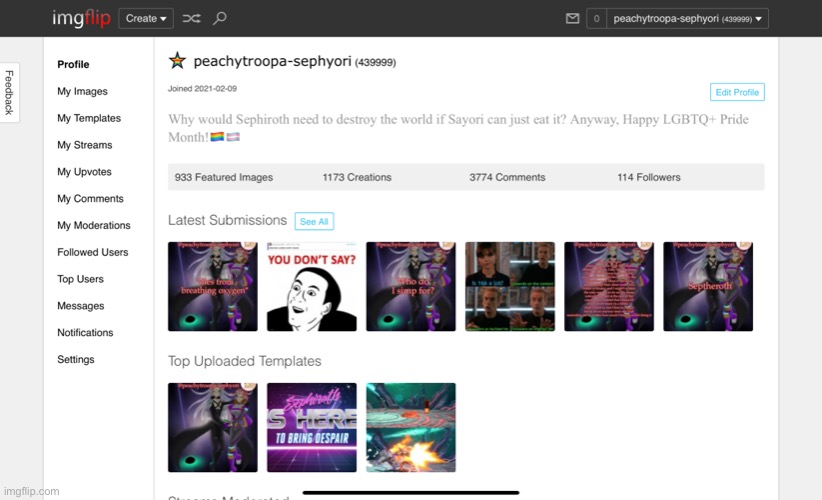Click the Joined 2021-02-09 text

202,89
